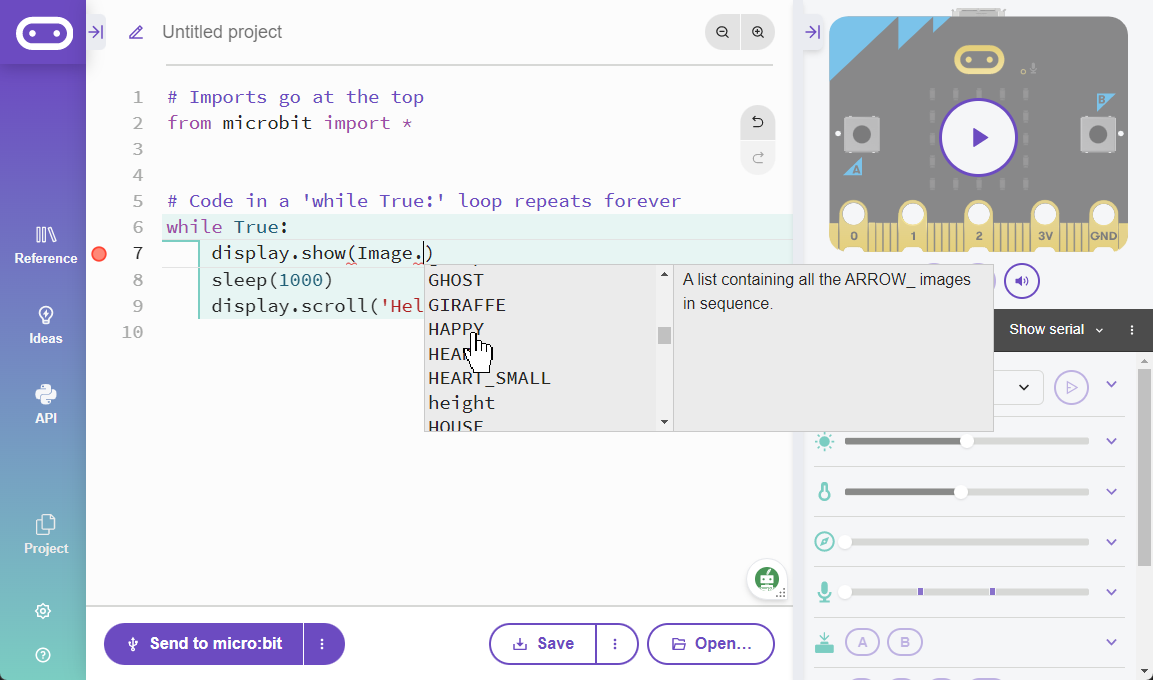This screenshot has height=680, width=1153.
Task: Select height from autocomplete list
Action: pyautogui.click(x=540, y=403)
